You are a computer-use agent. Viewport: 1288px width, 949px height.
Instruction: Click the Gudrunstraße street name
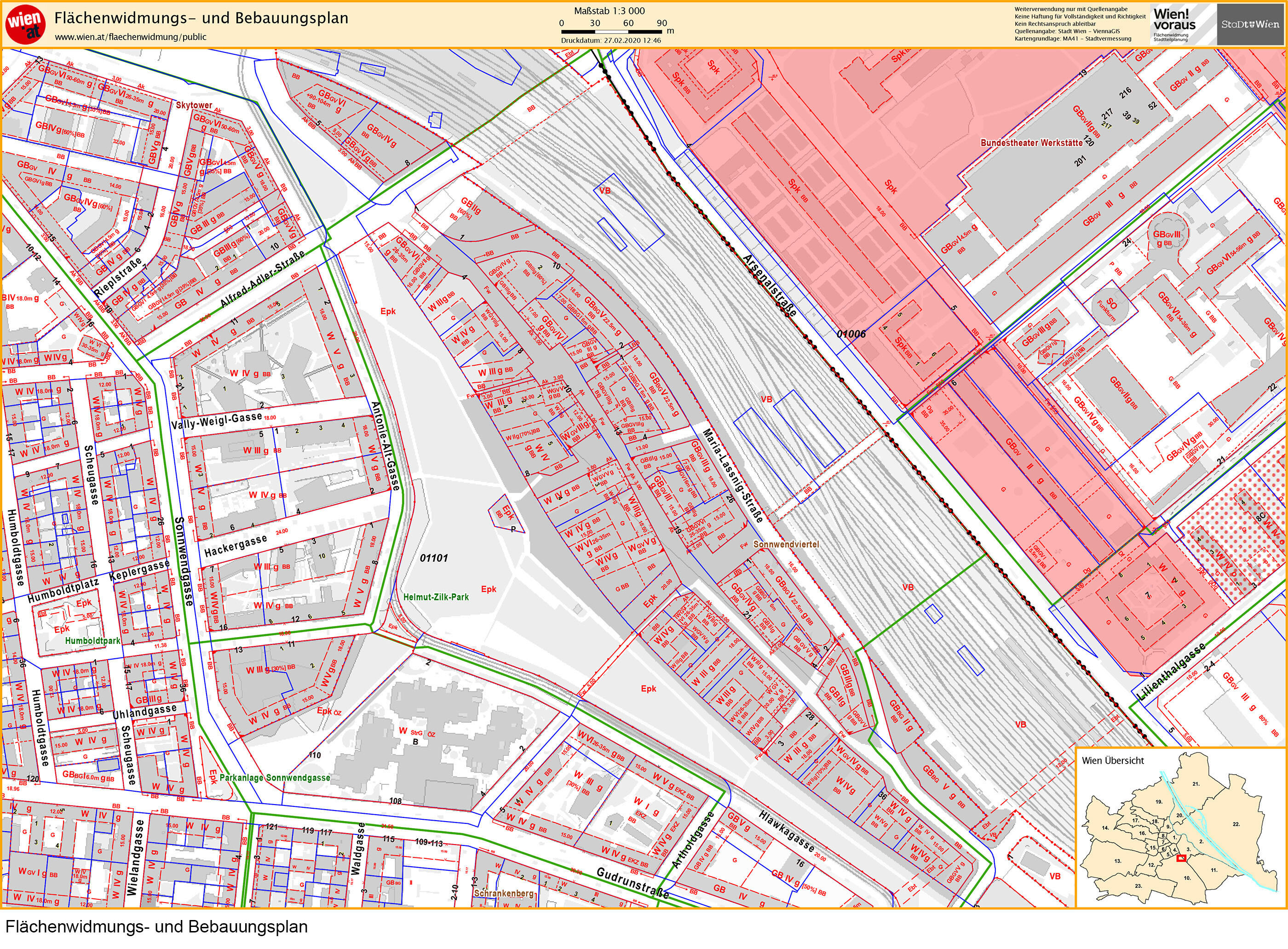tap(633, 884)
